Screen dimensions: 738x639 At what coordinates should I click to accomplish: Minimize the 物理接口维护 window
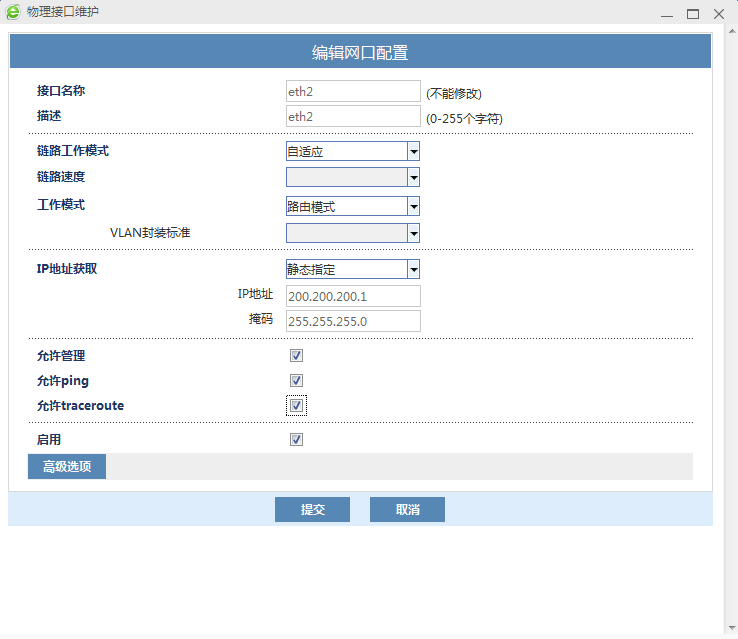(667, 14)
